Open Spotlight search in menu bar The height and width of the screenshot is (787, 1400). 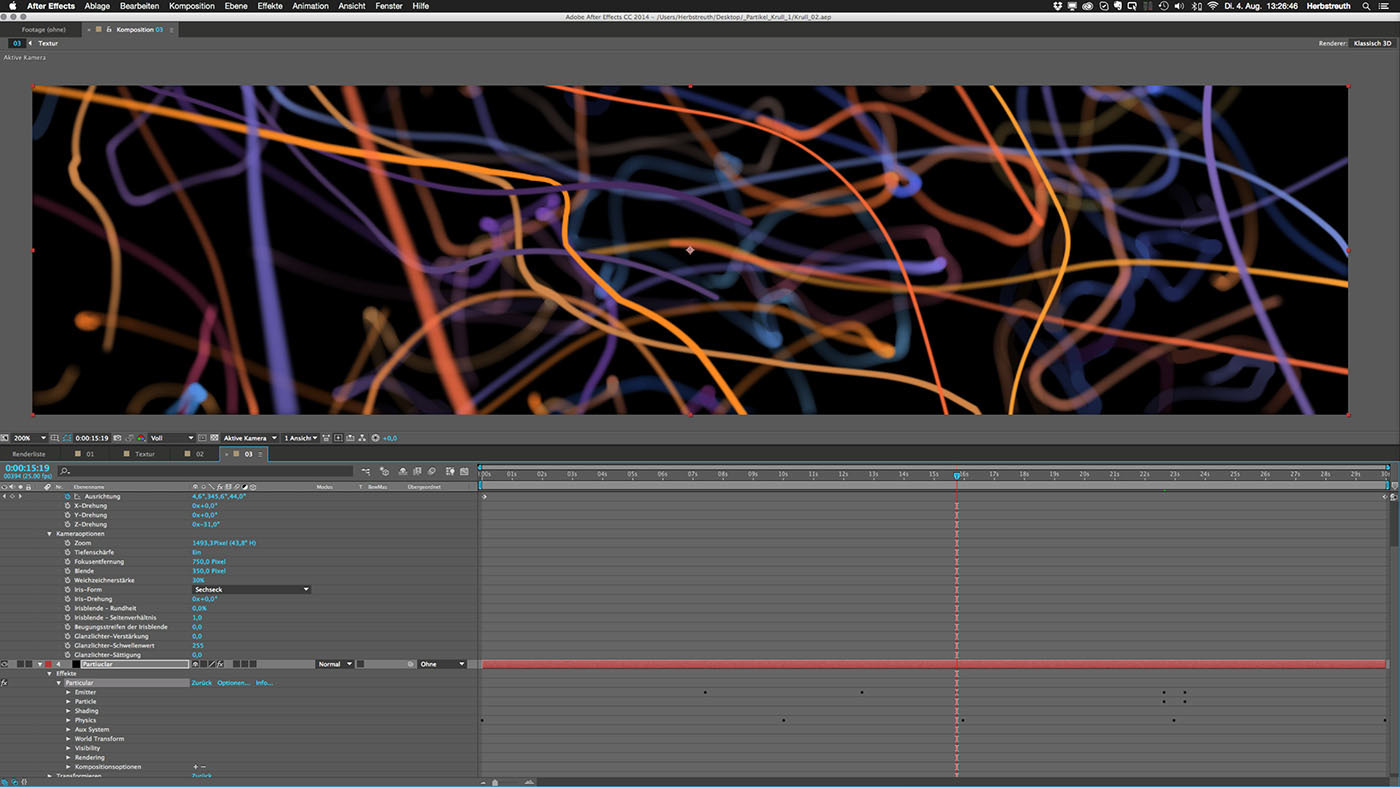[x=1367, y=6]
